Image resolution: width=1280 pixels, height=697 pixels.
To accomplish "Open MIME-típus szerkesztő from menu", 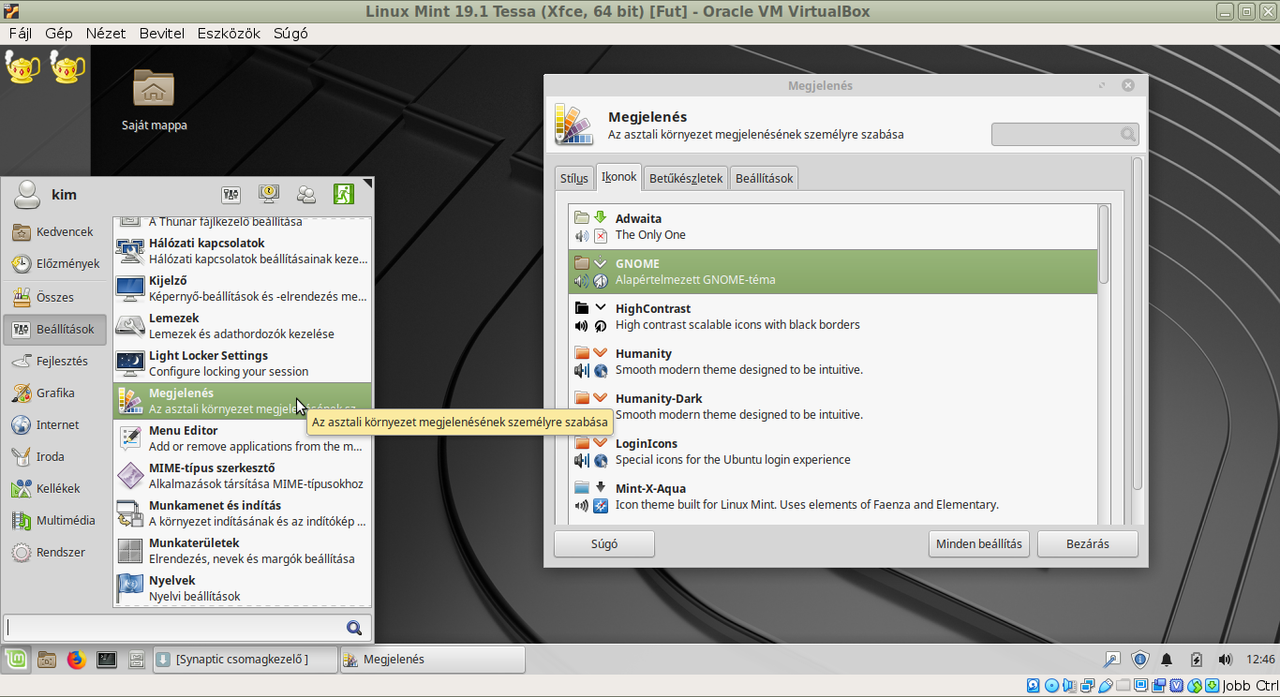I will tap(242, 475).
